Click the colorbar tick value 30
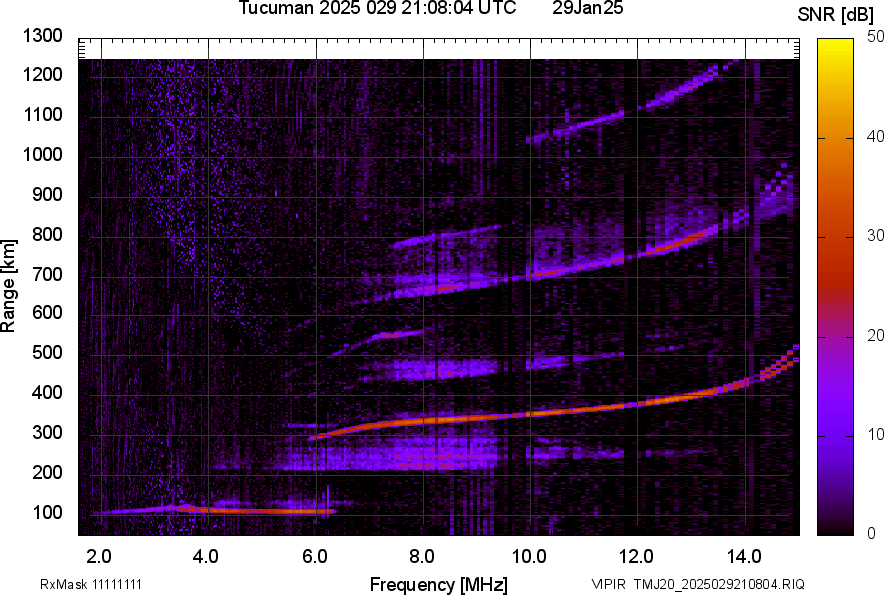Screen dimensions: 884x595 pyautogui.click(x=875, y=235)
